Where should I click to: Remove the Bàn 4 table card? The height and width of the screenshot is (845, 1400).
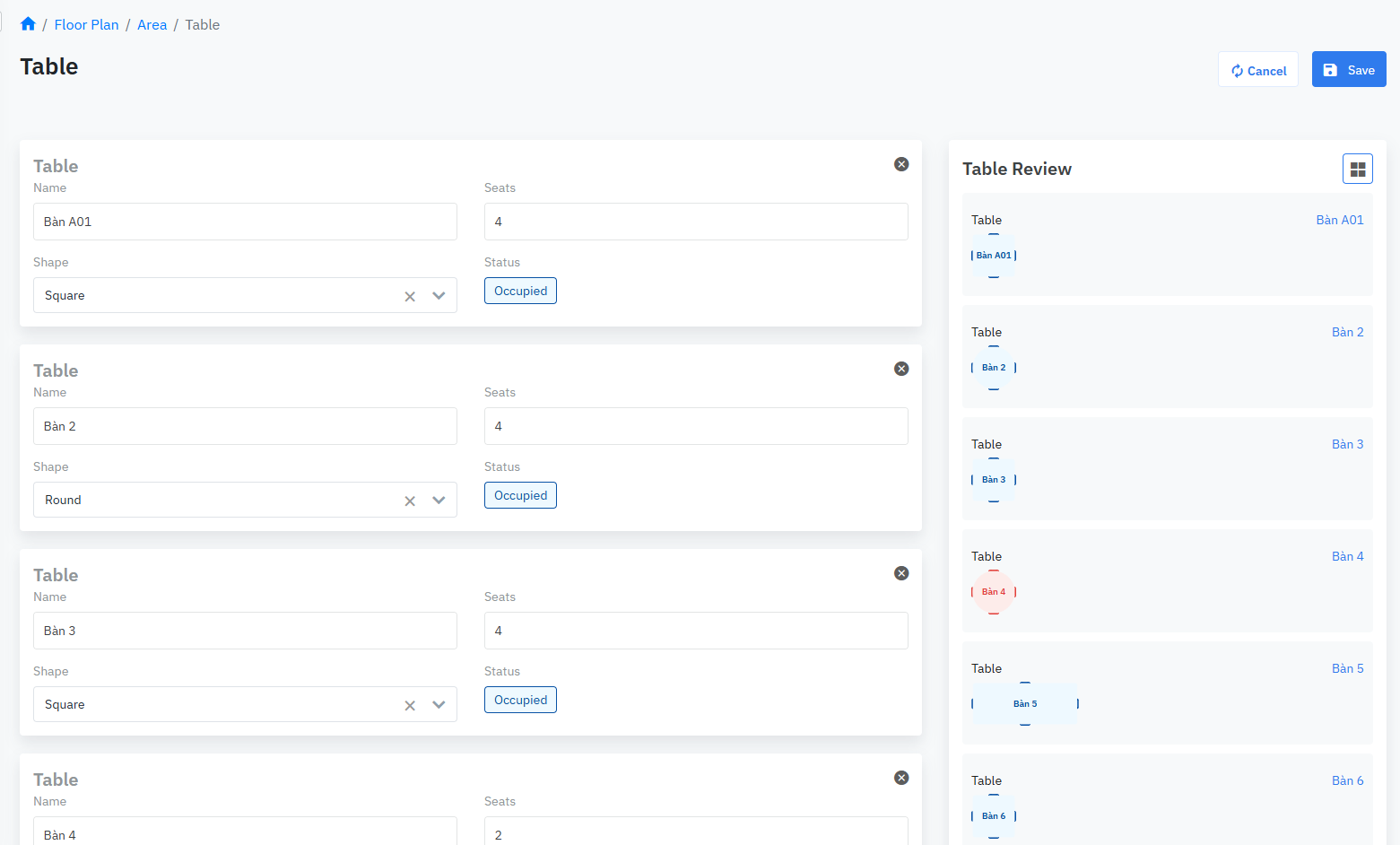point(901,778)
